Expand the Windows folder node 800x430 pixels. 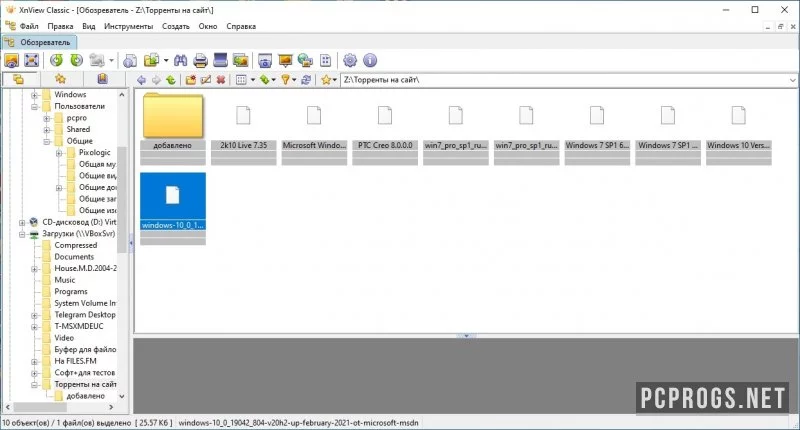34,95
